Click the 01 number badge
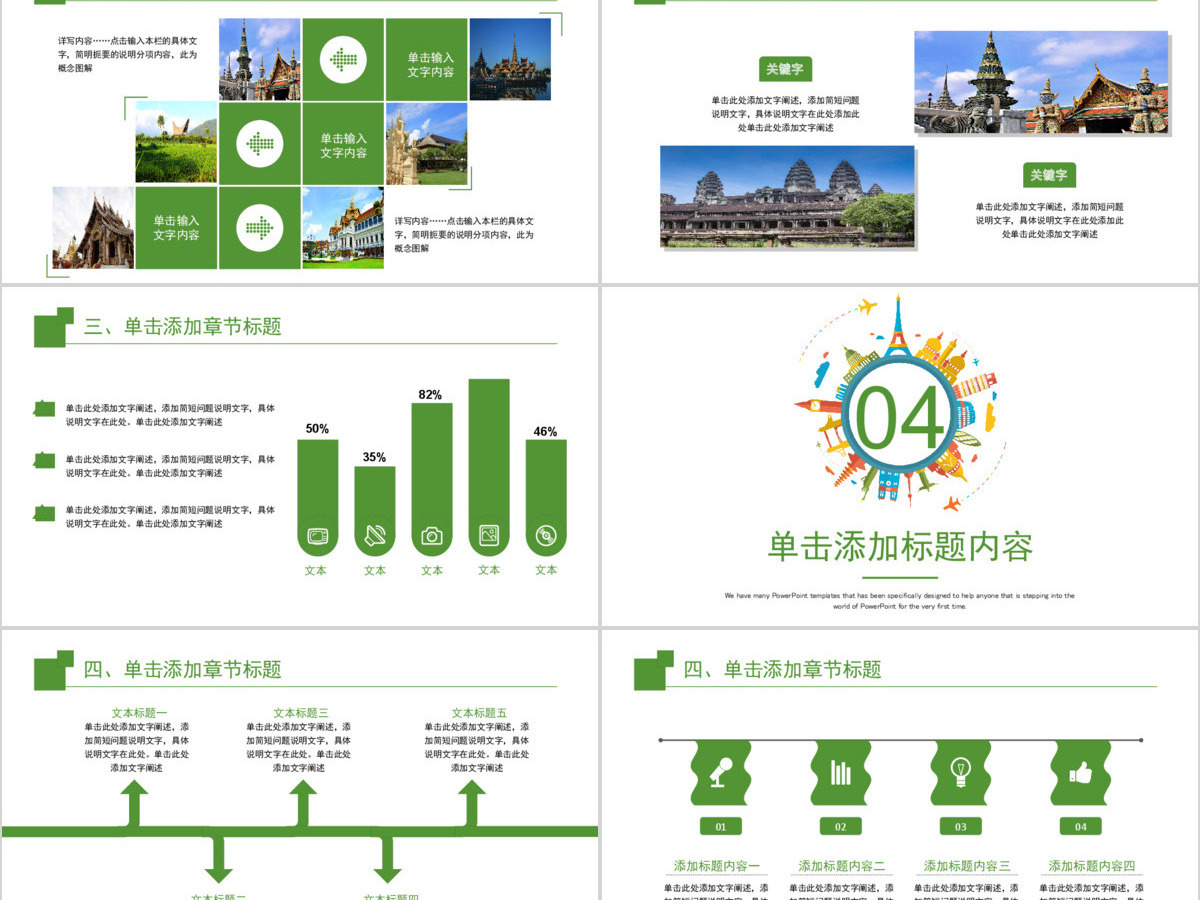This screenshot has width=1200, height=900. click(721, 827)
